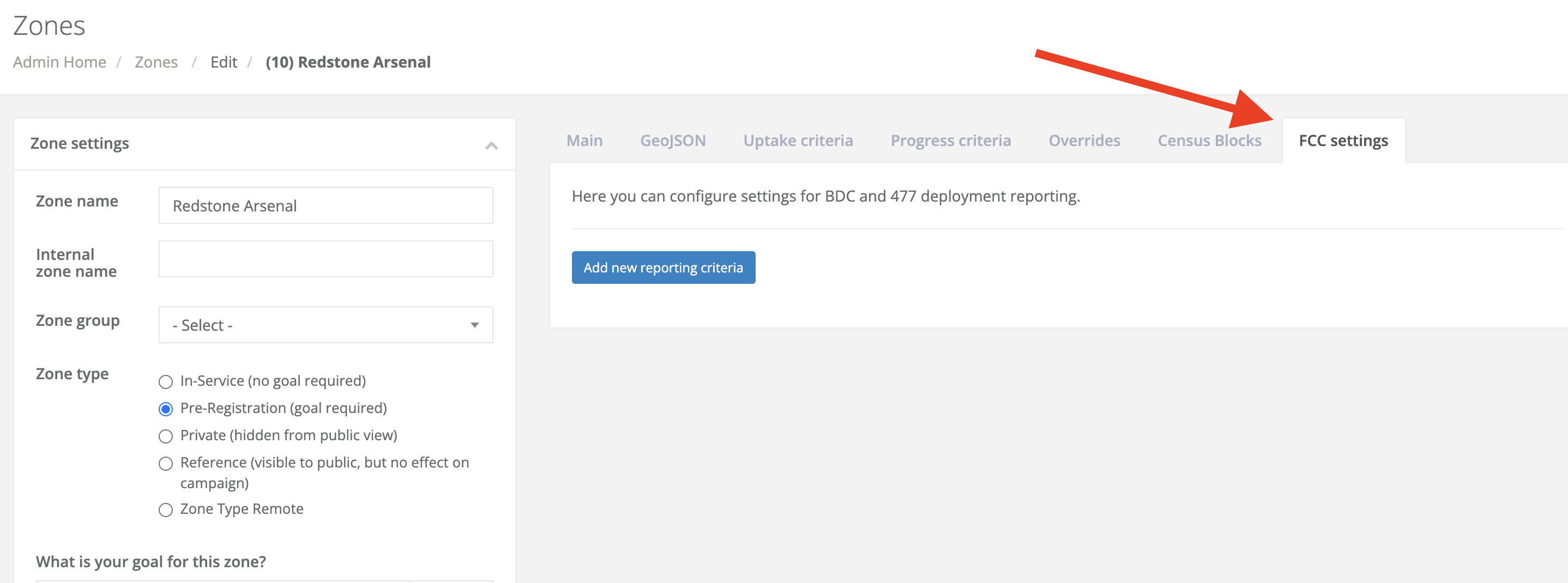
Task: Select the FCC settings tab
Action: (1343, 140)
